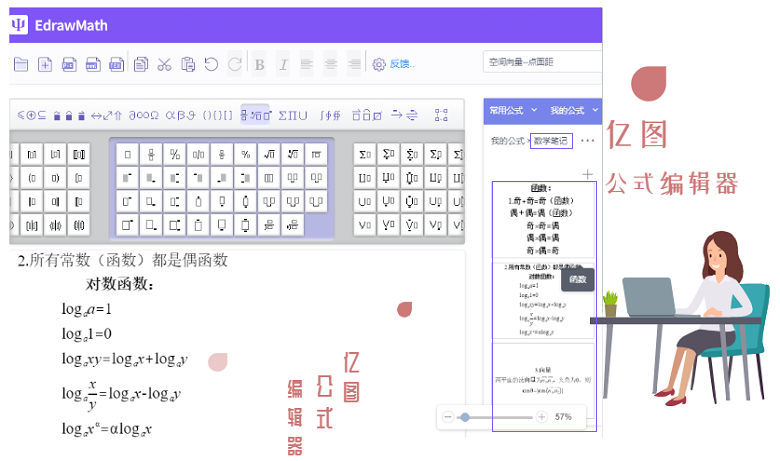Select the 数学笔记 breadcrumb folder
The height and width of the screenshot is (461, 780).
pos(551,141)
